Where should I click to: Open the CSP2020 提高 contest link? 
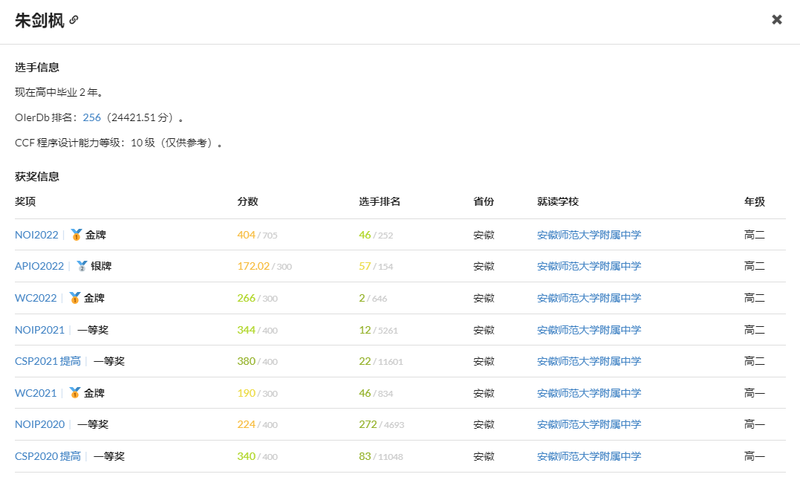pos(48,457)
